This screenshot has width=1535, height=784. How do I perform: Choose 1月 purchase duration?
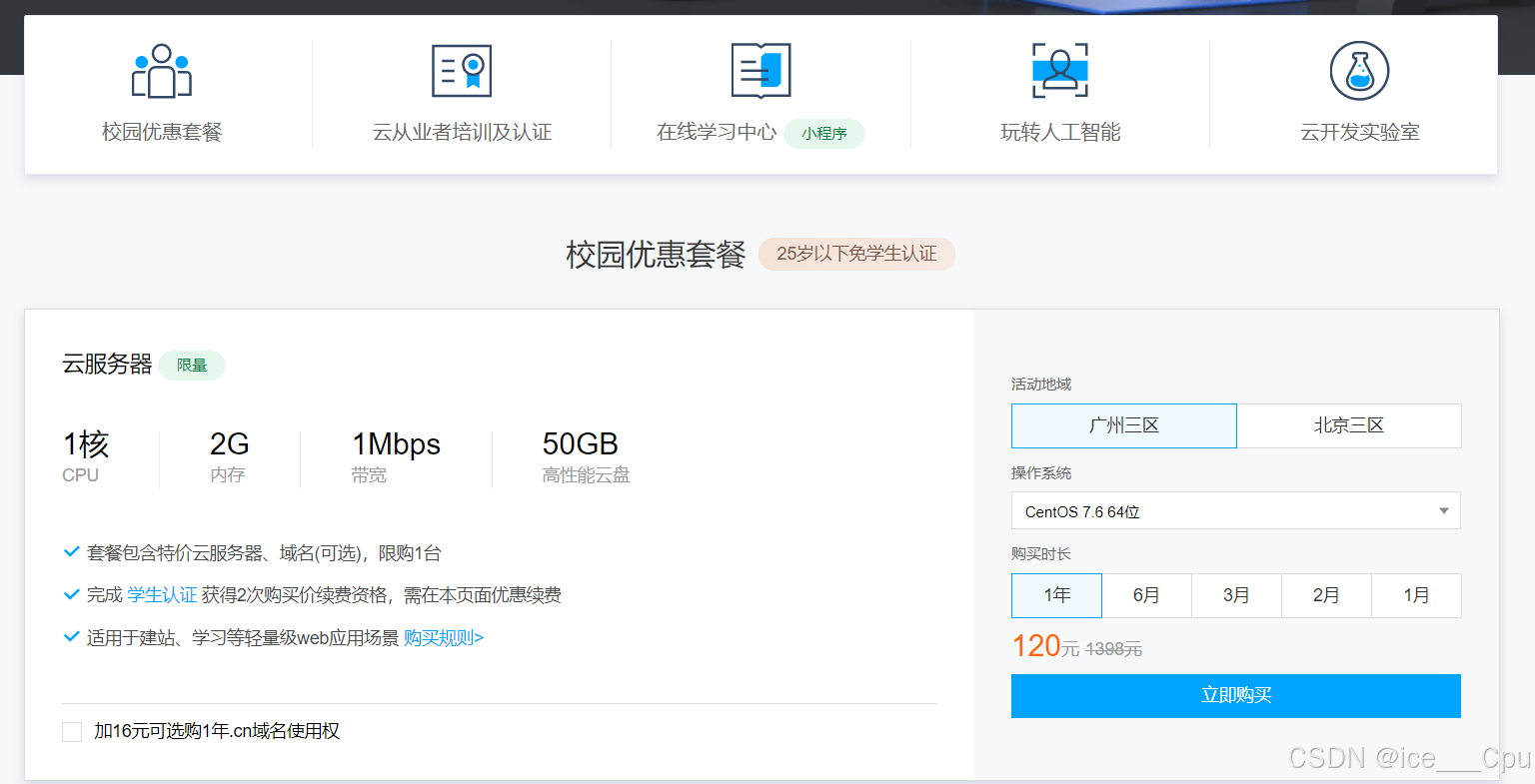(1416, 595)
